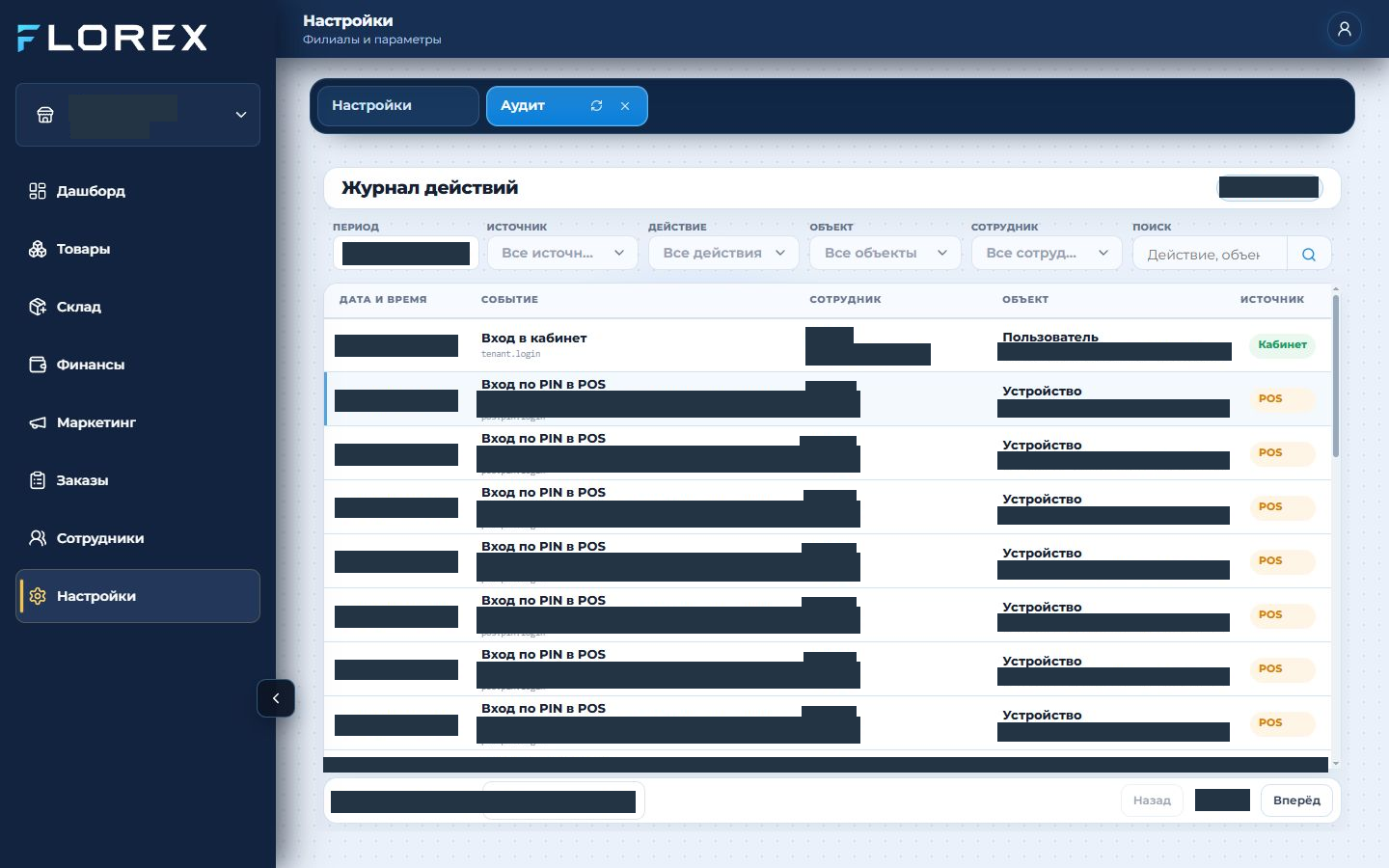Close the Аудит tab
The height and width of the screenshot is (868, 1389).
[x=625, y=106]
